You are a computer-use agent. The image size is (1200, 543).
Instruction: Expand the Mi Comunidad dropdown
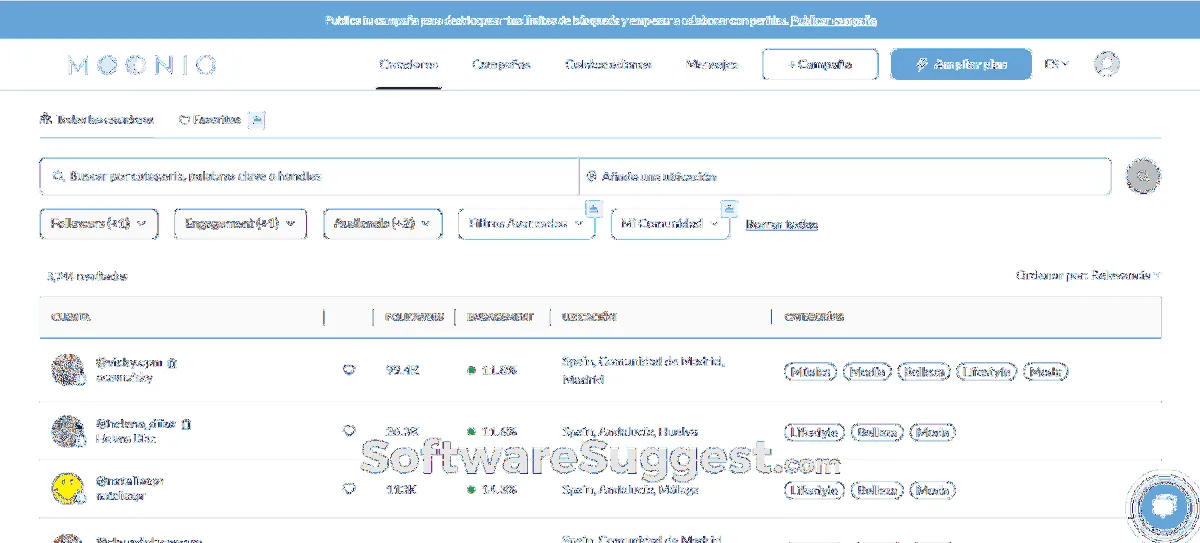(x=671, y=224)
